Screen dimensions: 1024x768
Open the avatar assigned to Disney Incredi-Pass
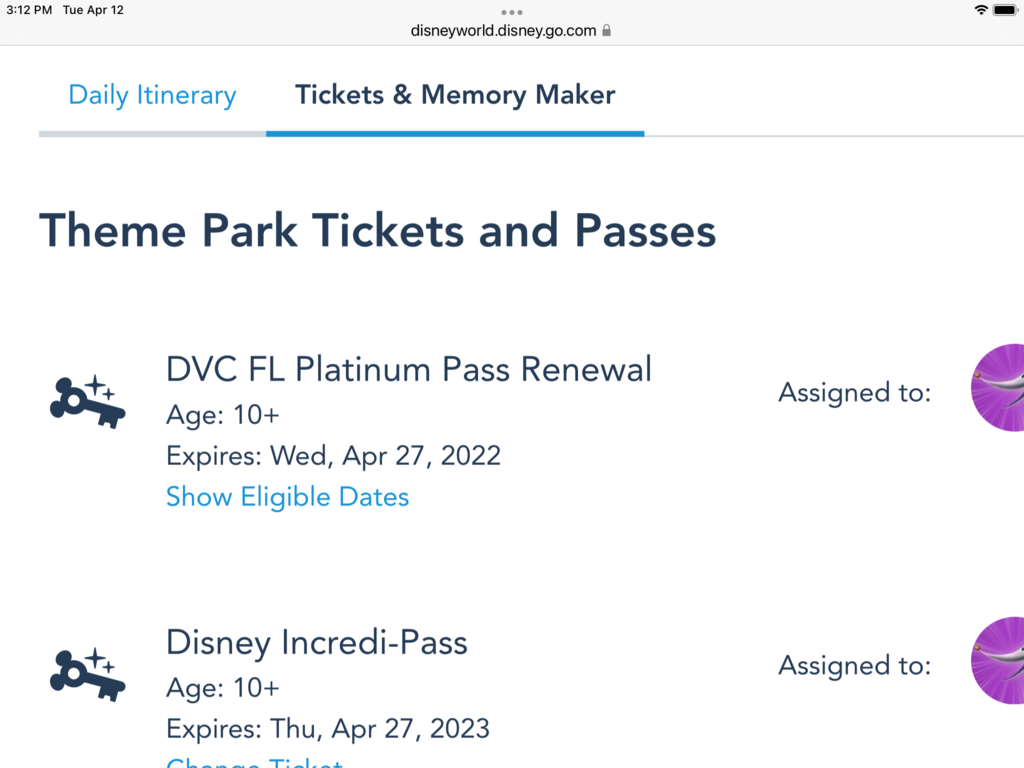tap(1005, 661)
